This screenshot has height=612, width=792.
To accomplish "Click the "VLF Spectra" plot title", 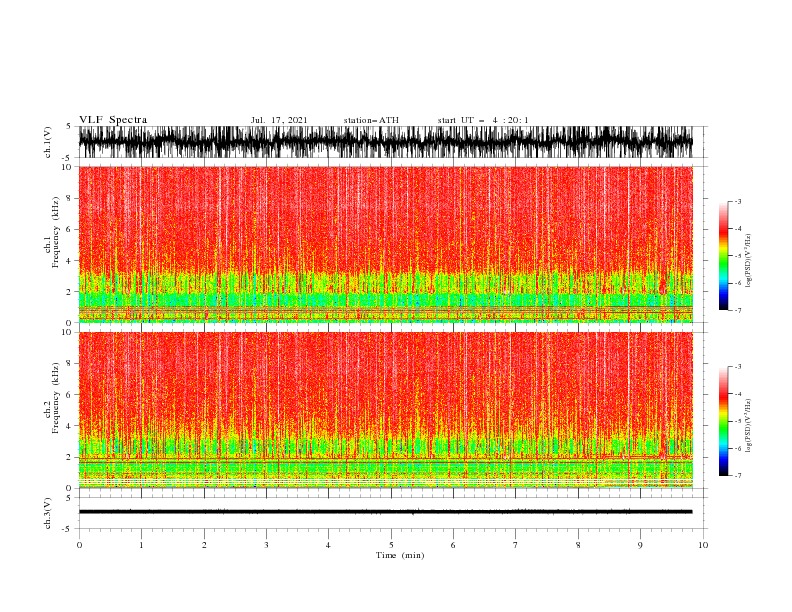I will [113, 120].
